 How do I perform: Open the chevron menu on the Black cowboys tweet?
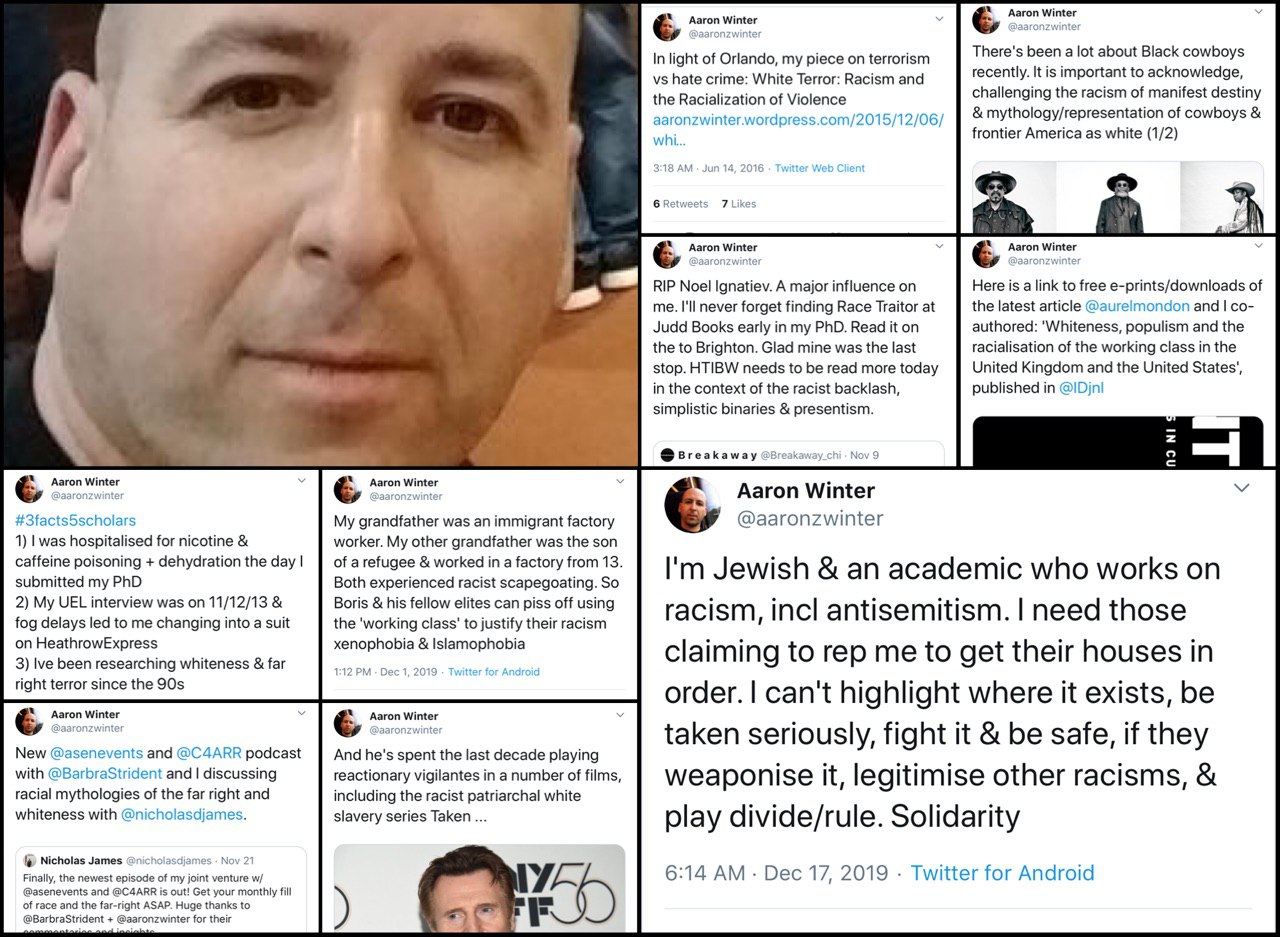(1257, 12)
